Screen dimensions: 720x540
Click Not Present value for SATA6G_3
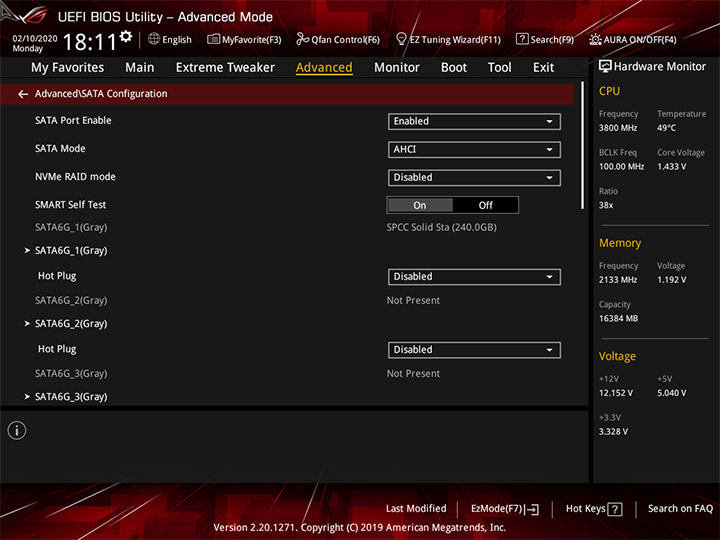[x=413, y=373]
